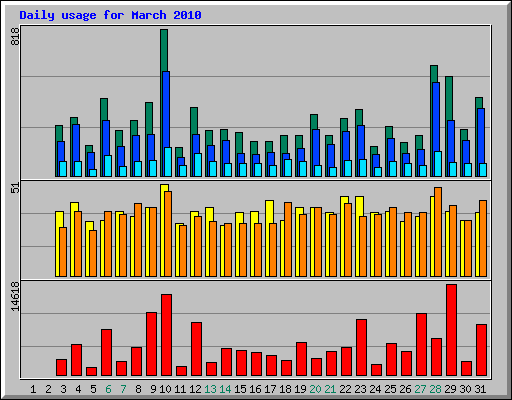This screenshot has width=512, height=400.
Task: Click the blue bar for day 10
Action: pos(166,109)
